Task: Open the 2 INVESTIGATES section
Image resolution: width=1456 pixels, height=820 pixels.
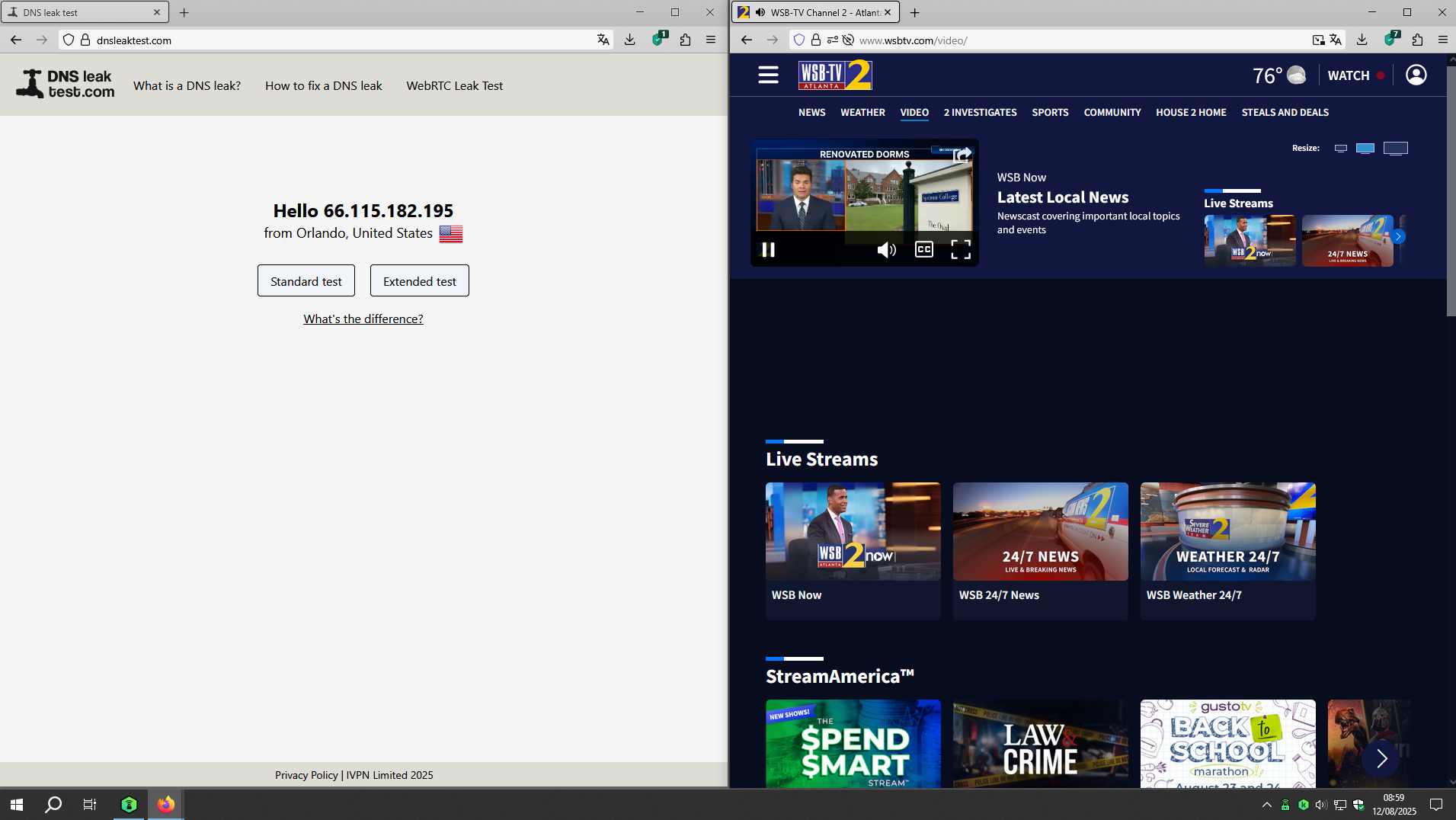Action: coord(980,112)
